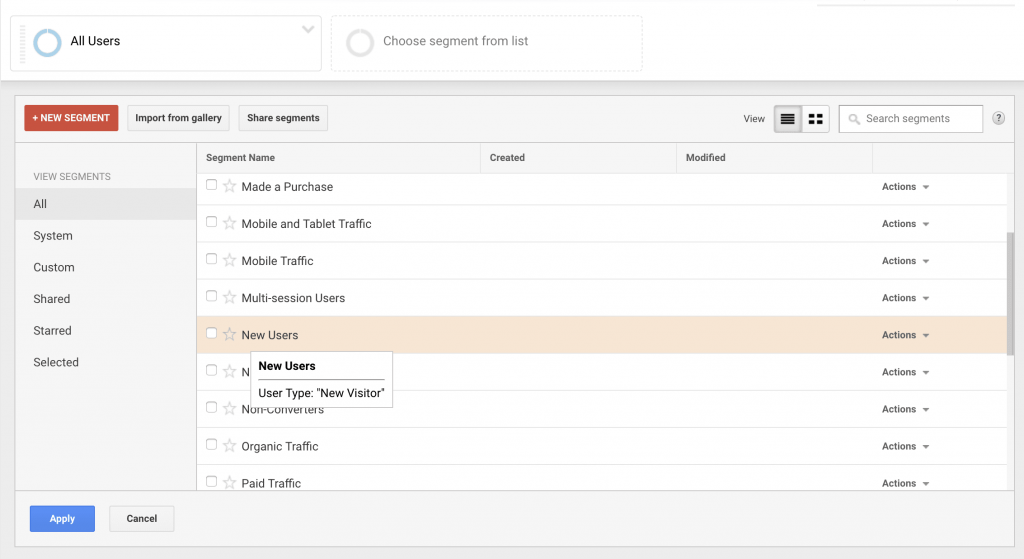
Task: Check the Mobile and Tablet Traffic checkbox
Action: (x=212, y=222)
